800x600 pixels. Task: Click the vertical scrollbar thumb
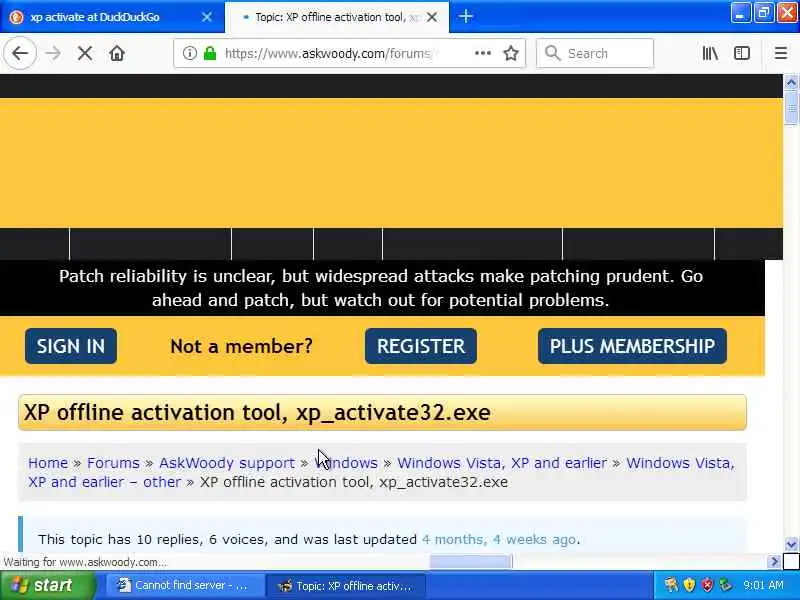791,107
